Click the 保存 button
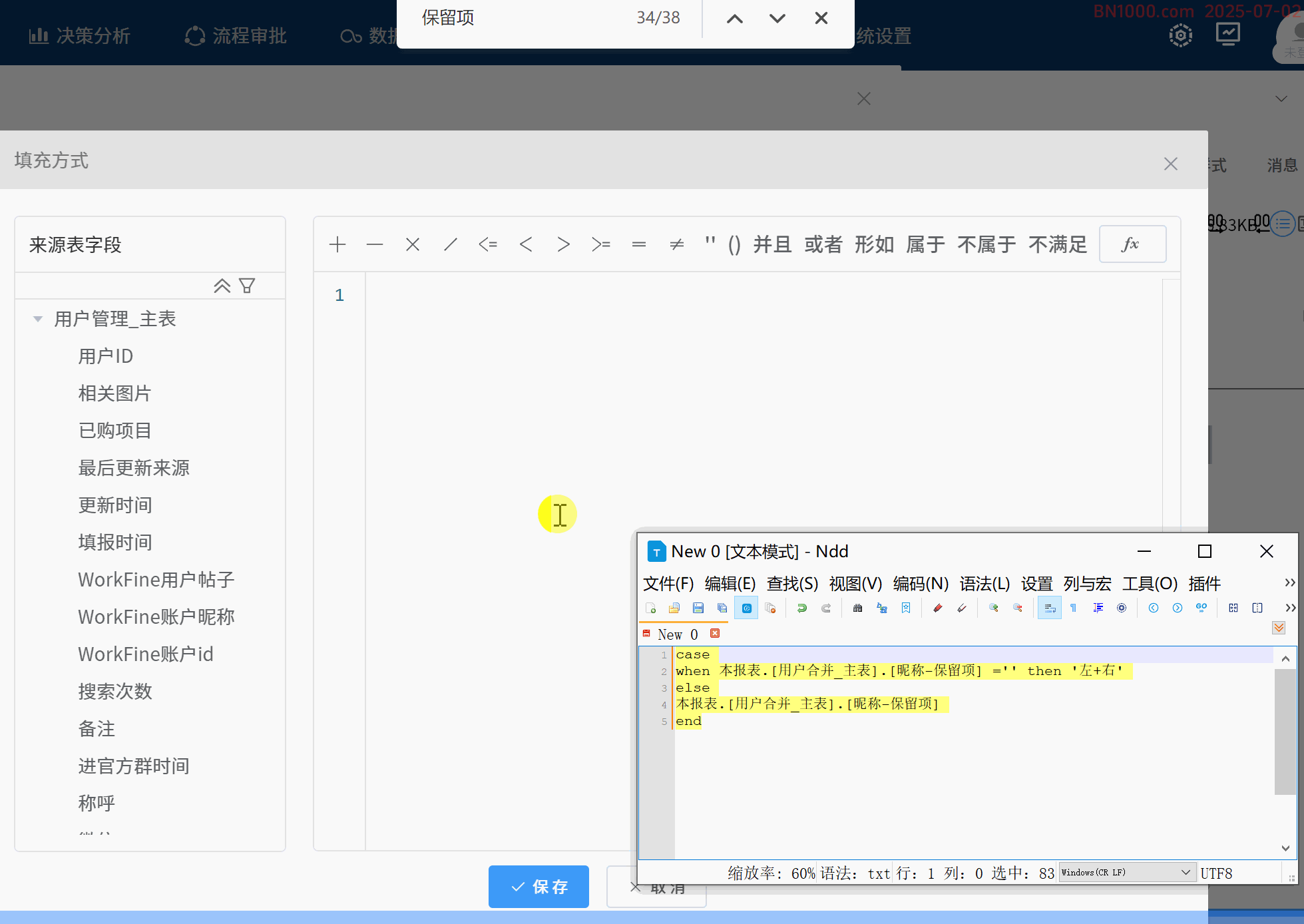1304x924 pixels. [539, 886]
